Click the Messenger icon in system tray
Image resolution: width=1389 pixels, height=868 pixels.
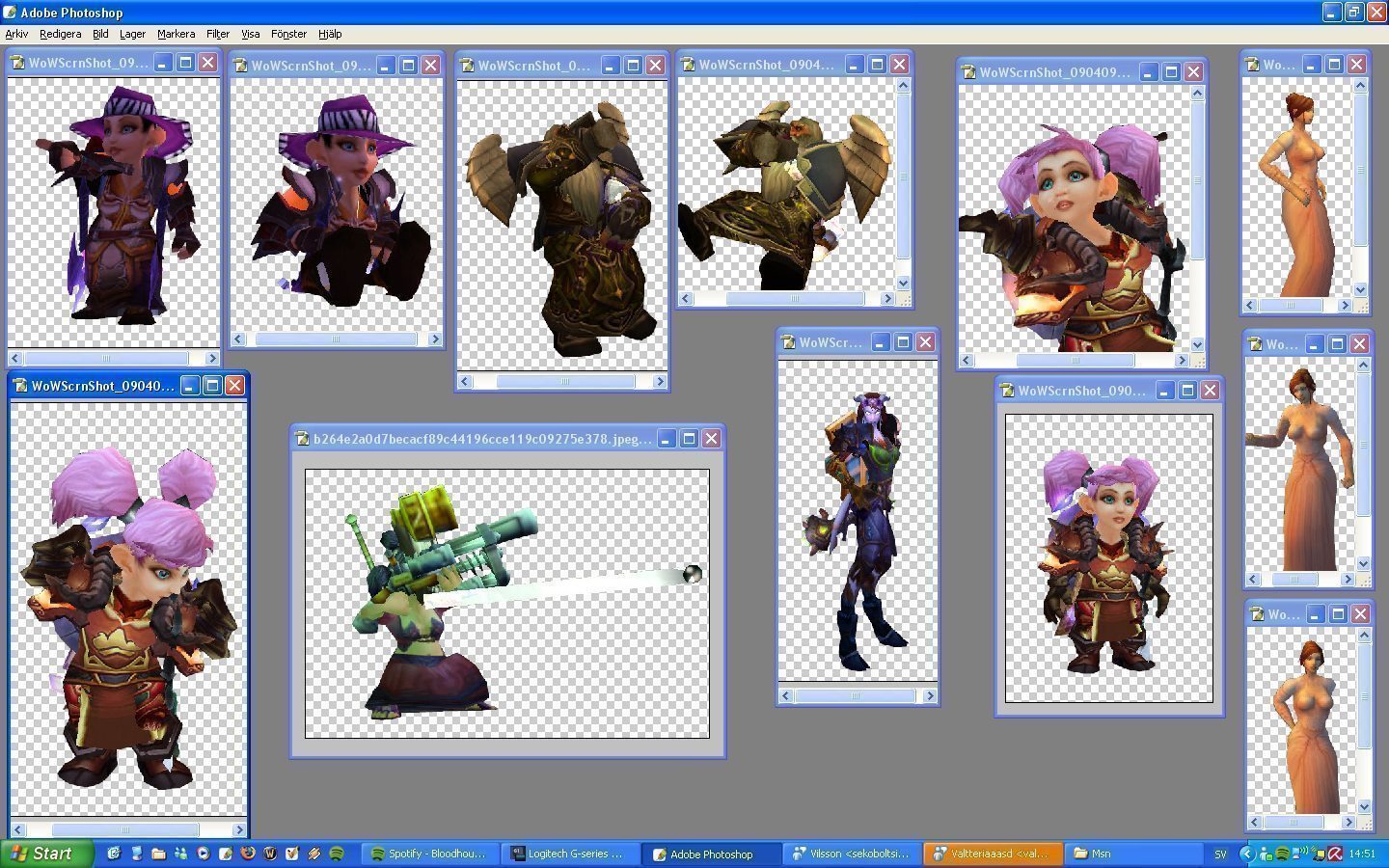click(1266, 855)
